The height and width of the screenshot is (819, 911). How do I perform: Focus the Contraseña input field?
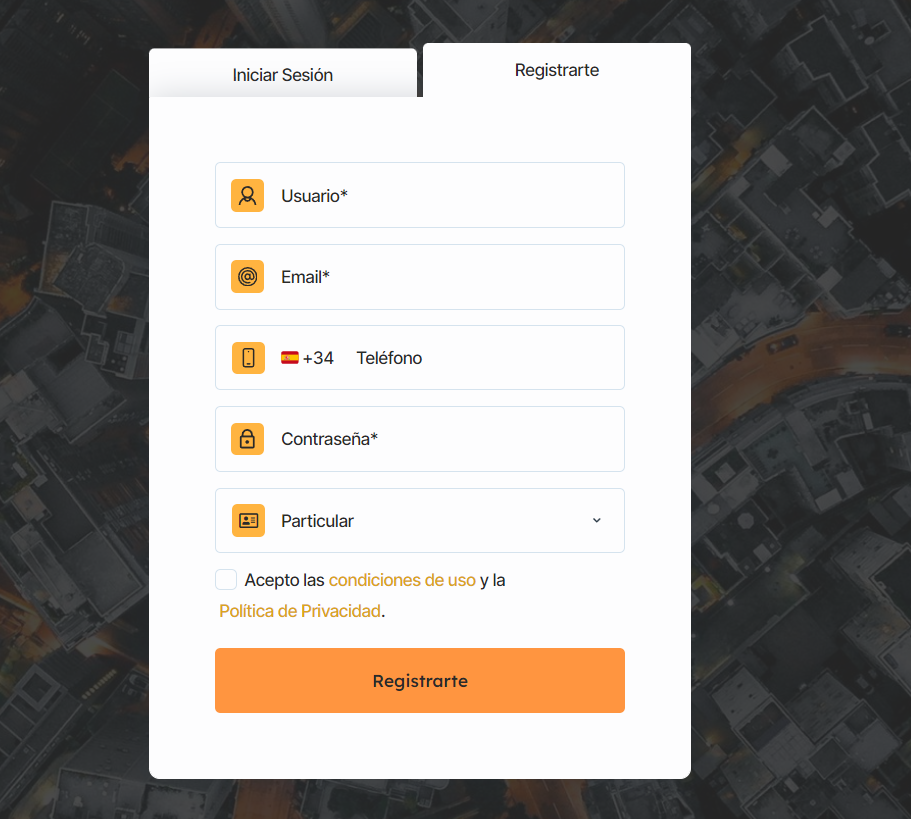420,439
